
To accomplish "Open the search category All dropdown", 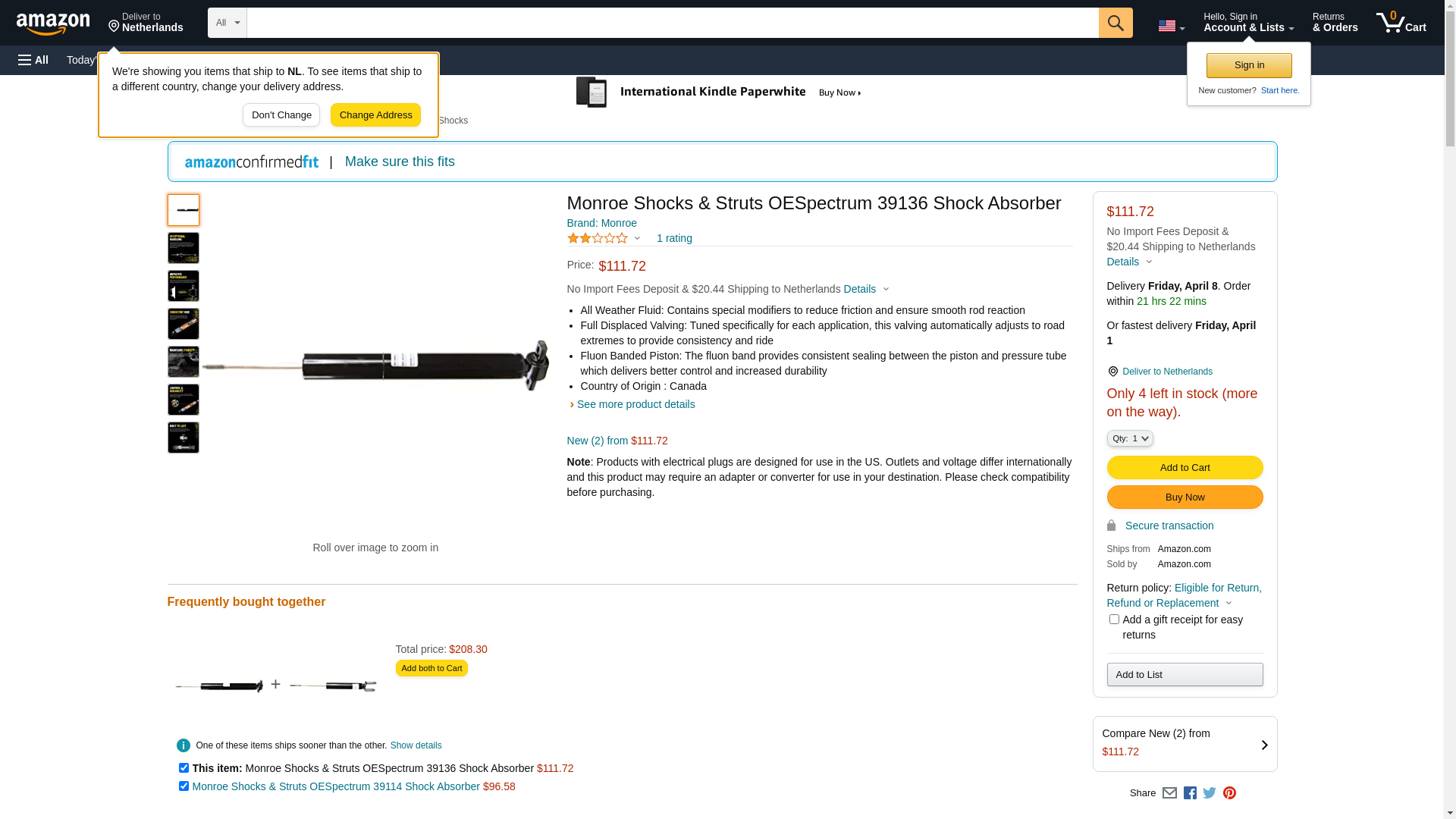I will pyautogui.click(x=227, y=23).
